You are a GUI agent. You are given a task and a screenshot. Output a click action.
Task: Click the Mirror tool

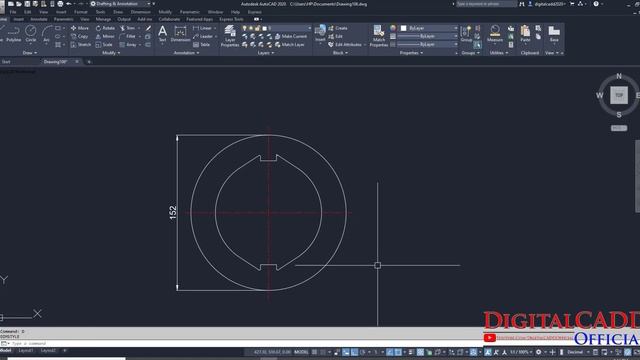105,36
